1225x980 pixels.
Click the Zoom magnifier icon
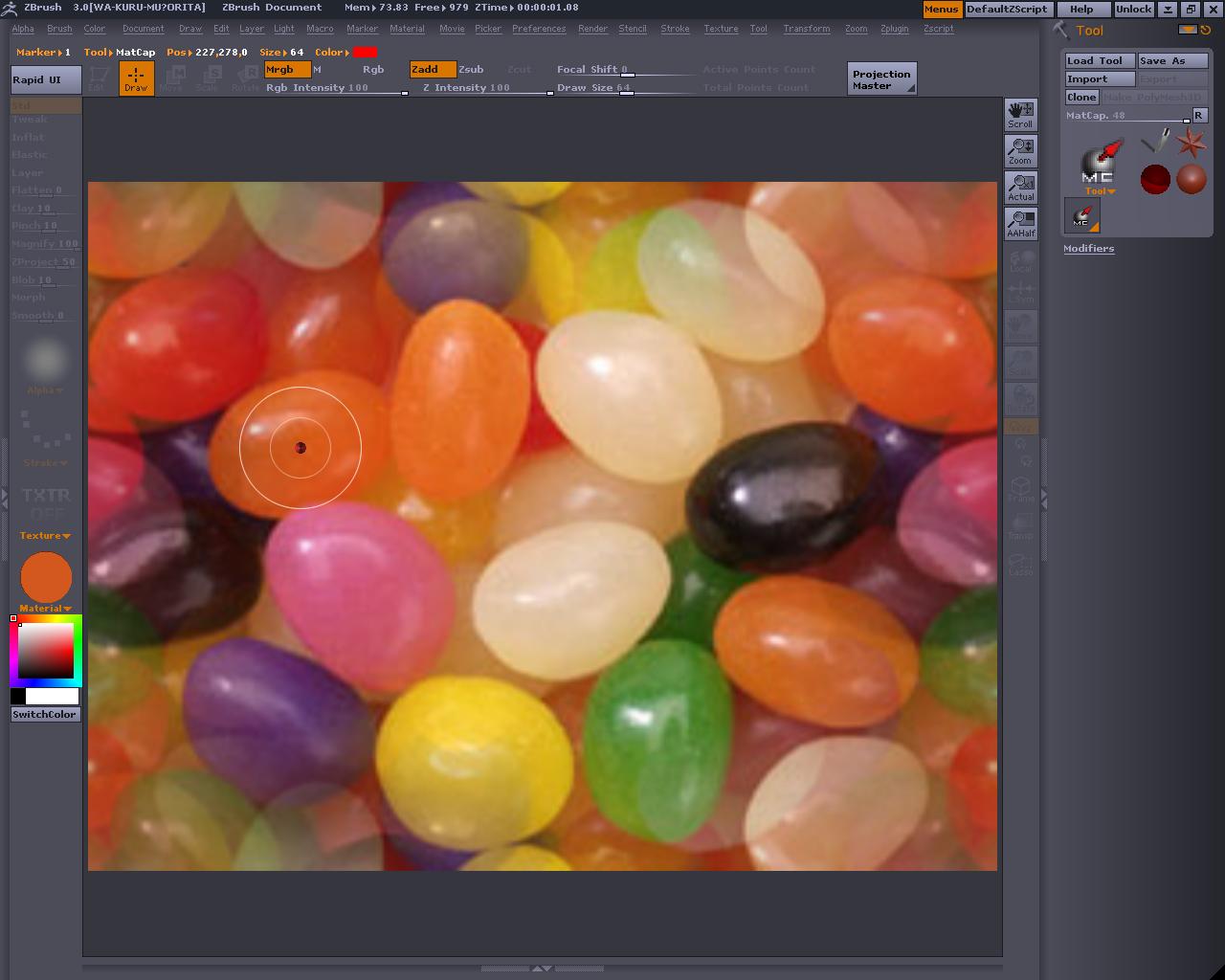(x=1021, y=150)
